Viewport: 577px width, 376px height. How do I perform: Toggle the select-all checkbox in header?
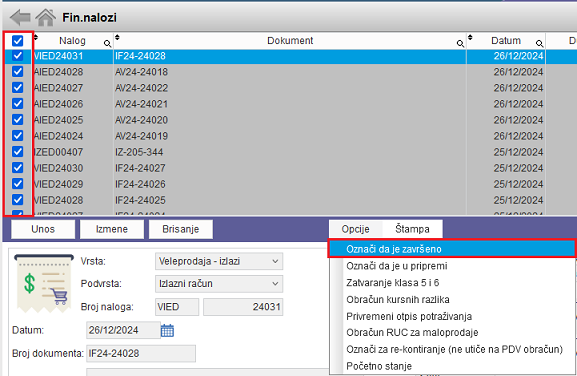point(18,40)
